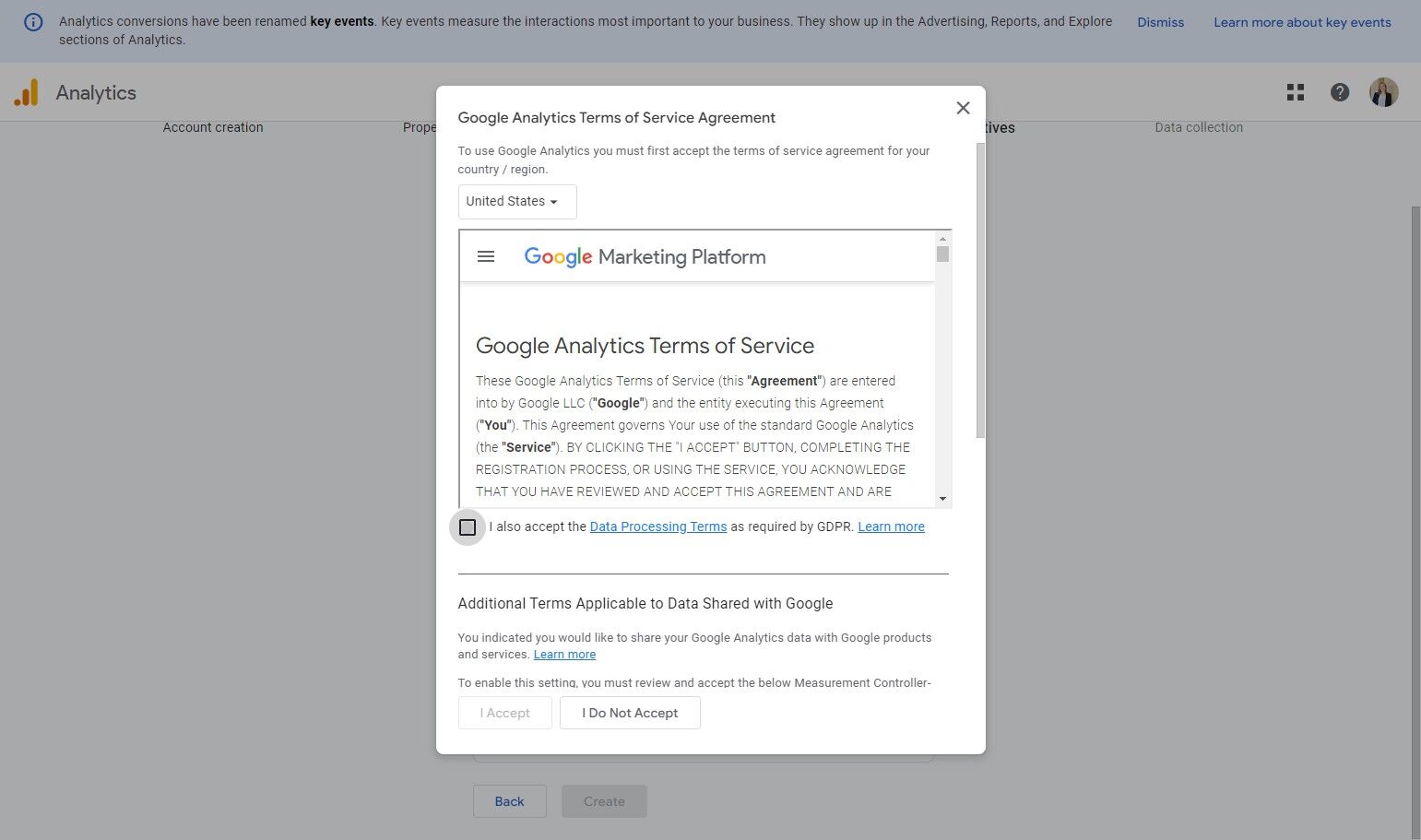Open Learn more link beside GDPR
Image resolution: width=1421 pixels, height=840 pixels.
point(891,526)
